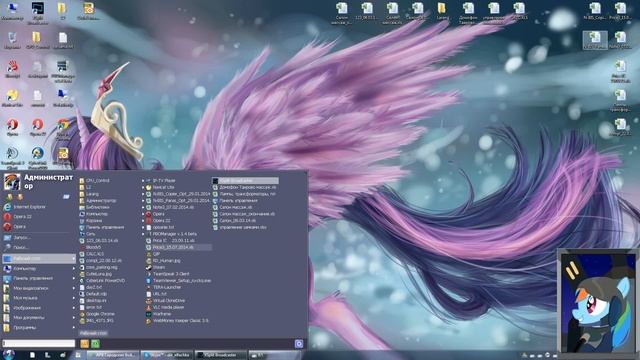Screen dimensions: 640x360
Task: Open TeamSpeak 3 Client in the list
Action: (168, 274)
